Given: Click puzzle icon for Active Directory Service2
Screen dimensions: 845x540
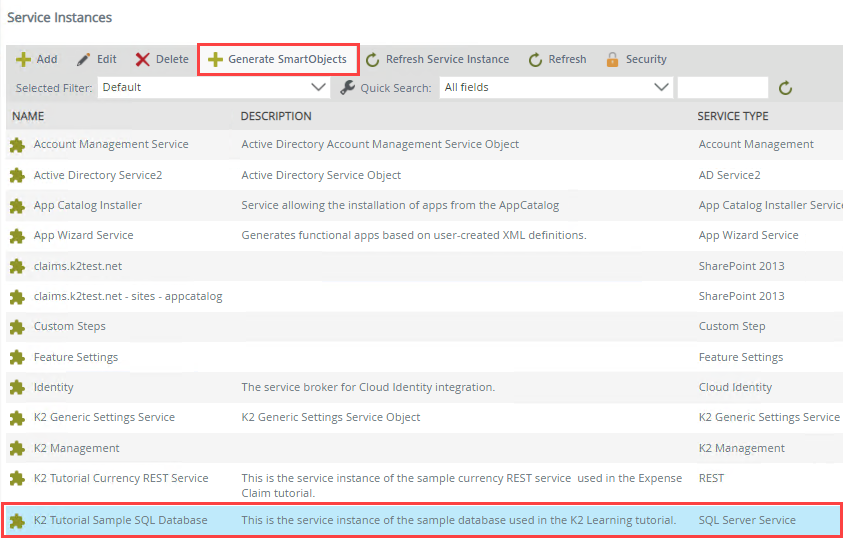Looking at the screenshot, I should (x=17, y=176).
